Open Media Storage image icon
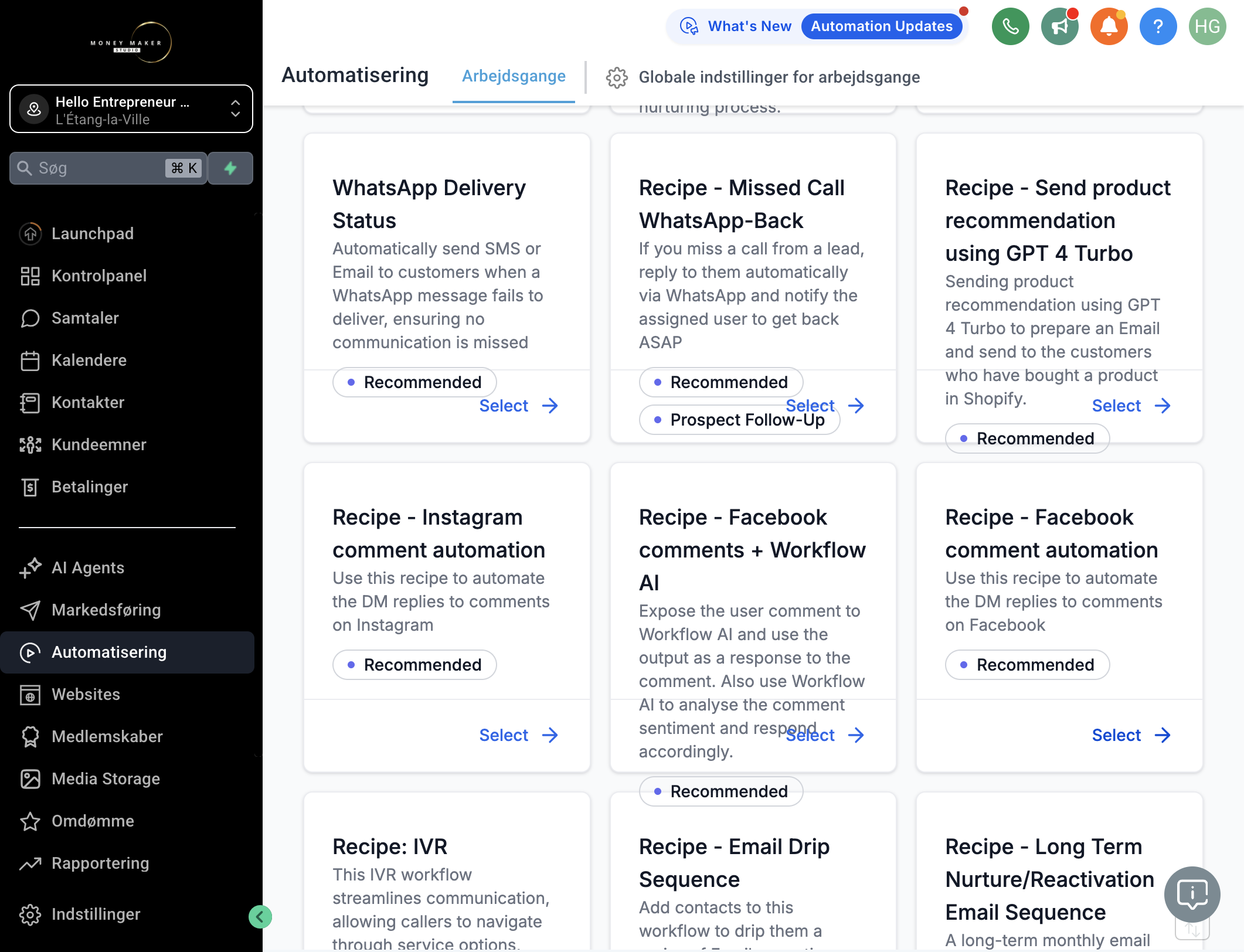The width and height of the screenshot is (1244, 952). (30, 778)
